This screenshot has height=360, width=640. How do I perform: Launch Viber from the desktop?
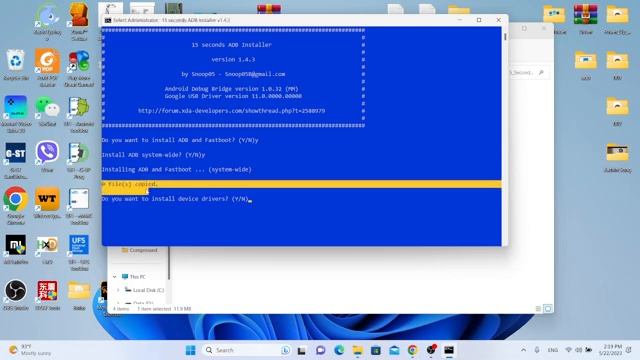click(47, 156)
